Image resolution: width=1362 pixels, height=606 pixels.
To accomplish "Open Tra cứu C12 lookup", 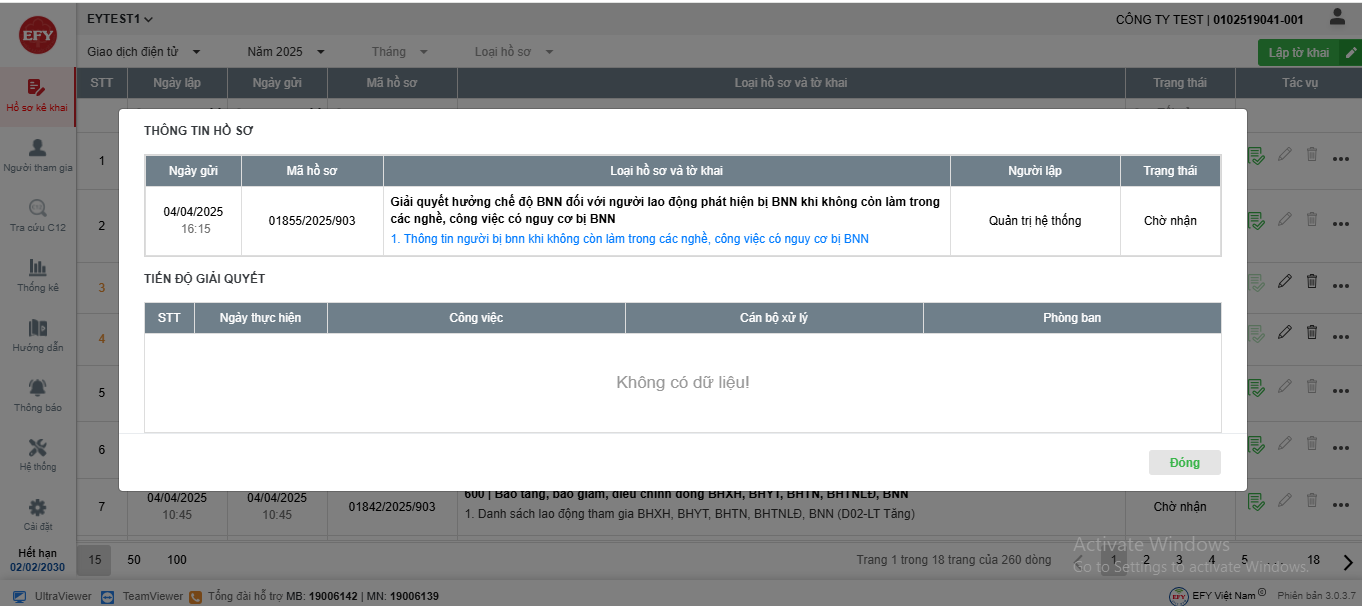I will [x=37, y=216].
